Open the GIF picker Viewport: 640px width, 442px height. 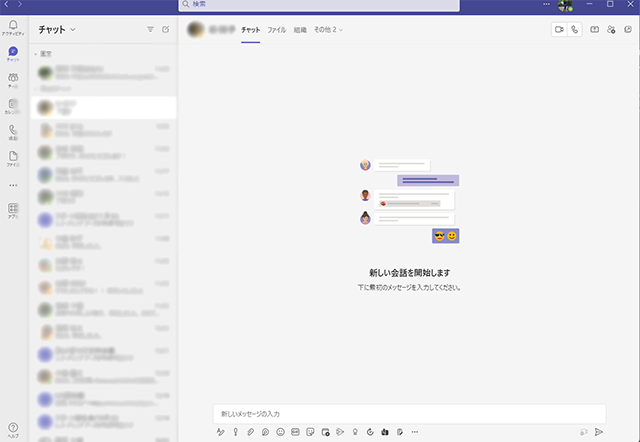295,432
